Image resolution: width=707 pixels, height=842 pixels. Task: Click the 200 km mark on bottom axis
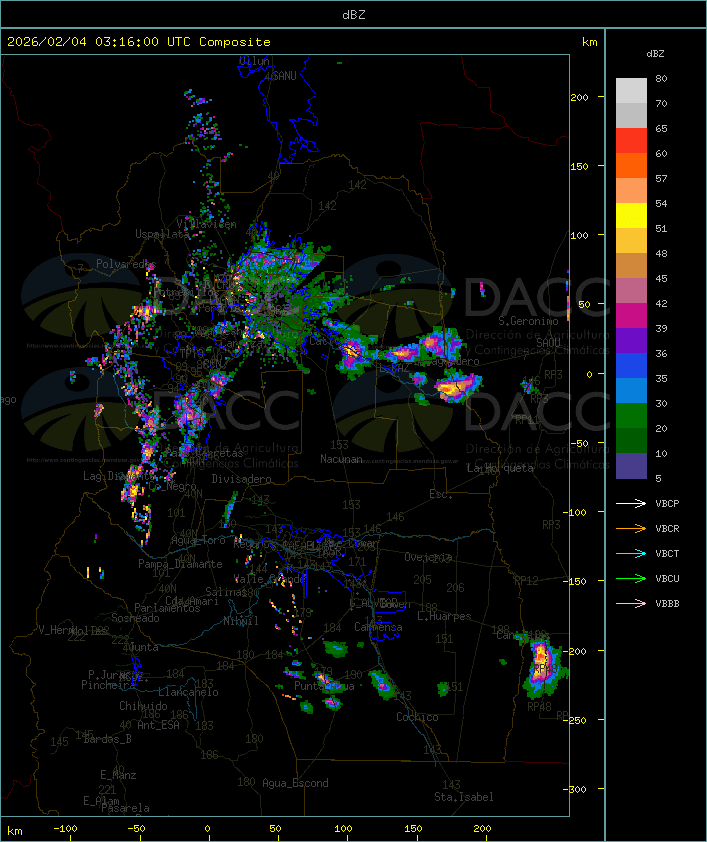click(482, 829)
